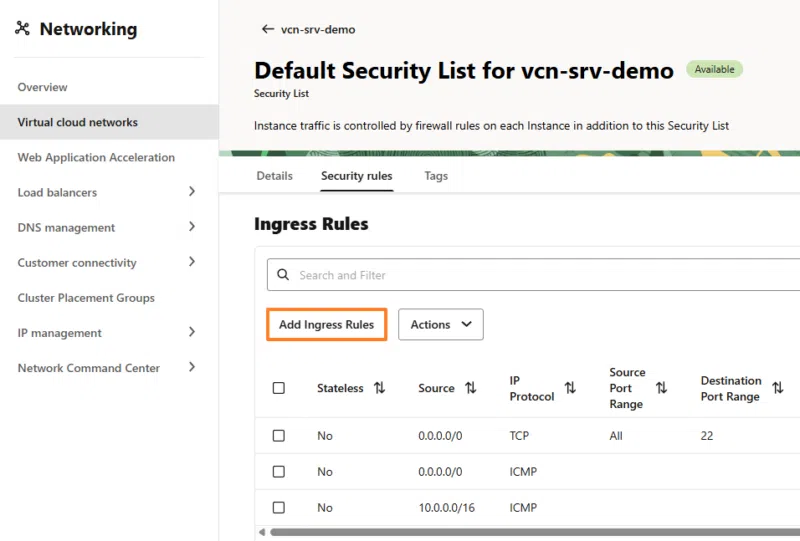Select the 10.0.0.0/16 ICMP rule checkbox
800x541 pixels.
point(279,507)
